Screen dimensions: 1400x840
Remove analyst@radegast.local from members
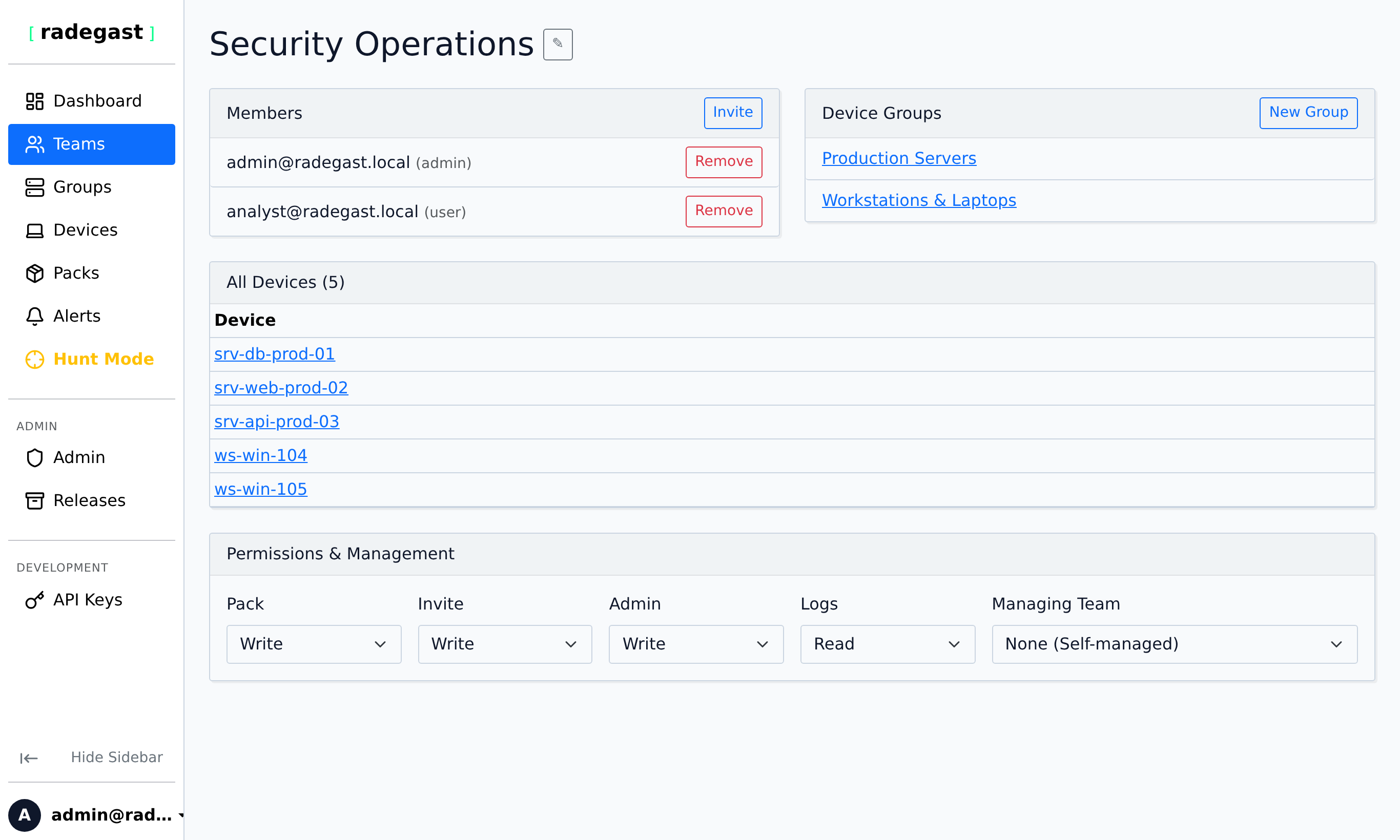[724, 211]
